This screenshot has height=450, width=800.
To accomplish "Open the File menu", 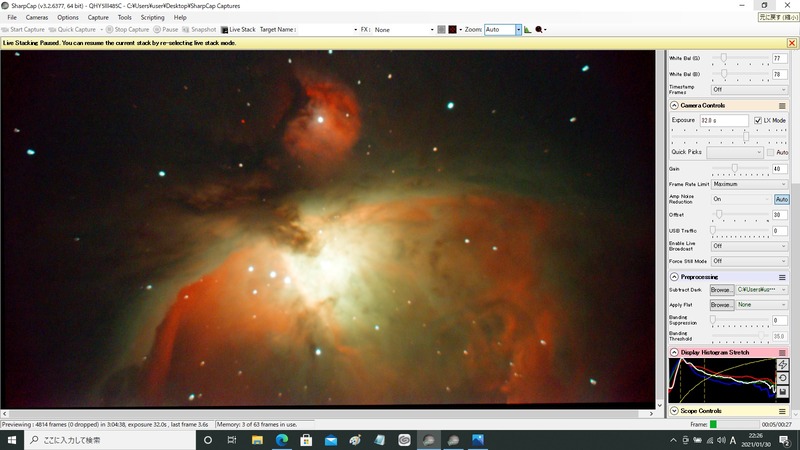I will [12, 17].
